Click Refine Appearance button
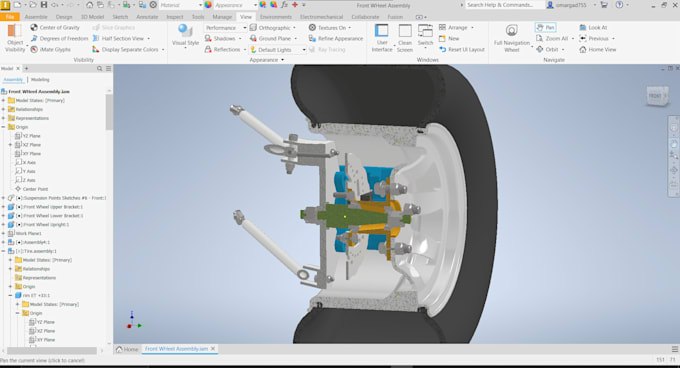 coord(336,38)
